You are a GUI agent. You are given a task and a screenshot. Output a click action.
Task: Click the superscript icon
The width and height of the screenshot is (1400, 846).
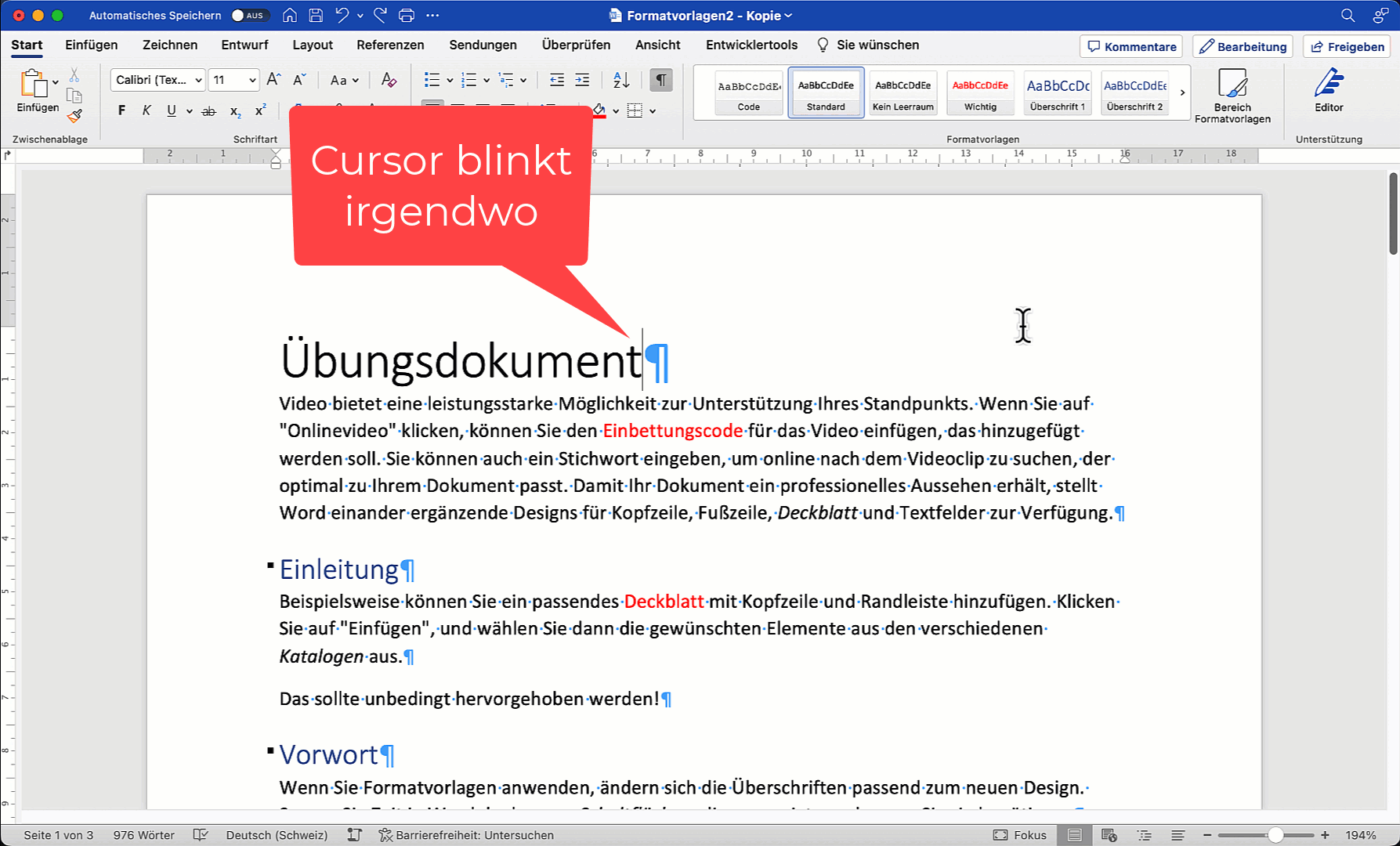pyautogui.click(x=261, y=111)
